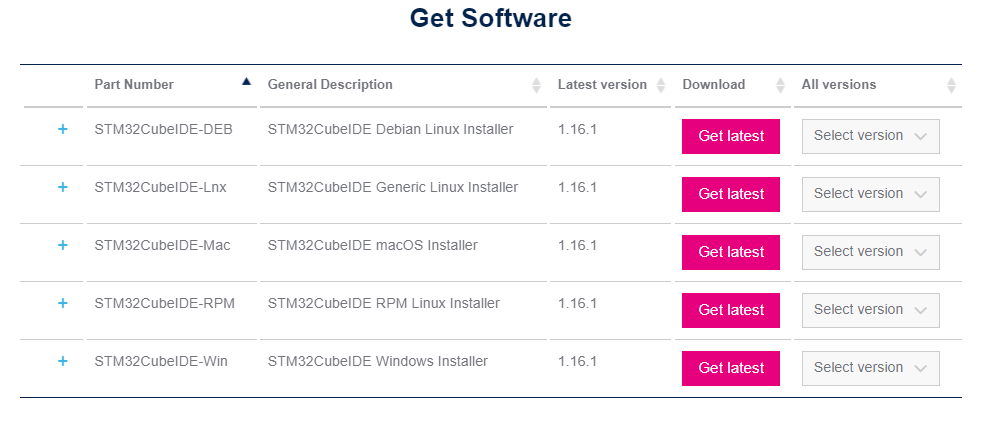Viewport: 988px width, 421px height.
Task: Get latest Windows Installer
Action: click(x=731, y=368)
